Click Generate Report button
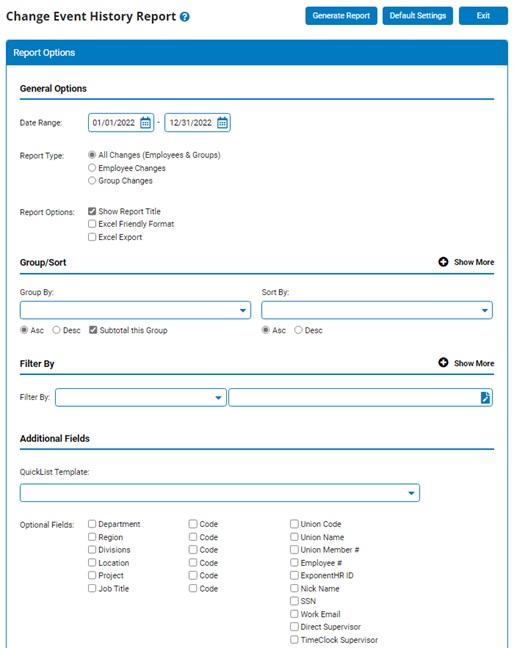The height and width of the screenshot is (648, 514). [x=341, y=16]
